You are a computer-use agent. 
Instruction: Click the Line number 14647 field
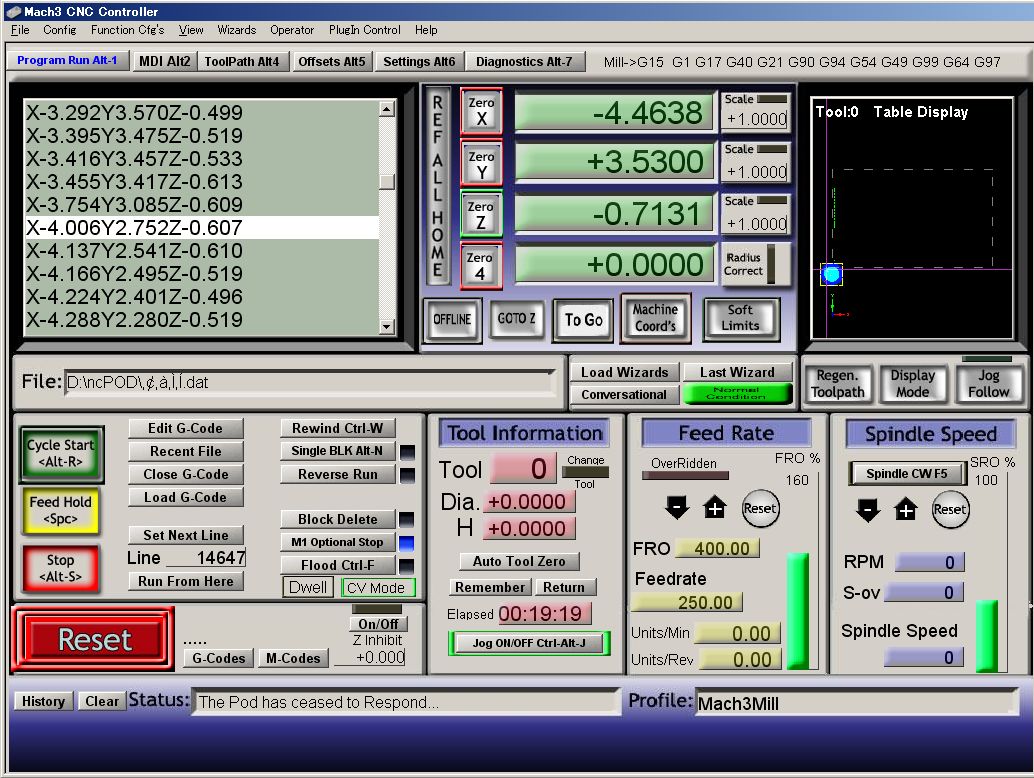click(x=206, y=558)
